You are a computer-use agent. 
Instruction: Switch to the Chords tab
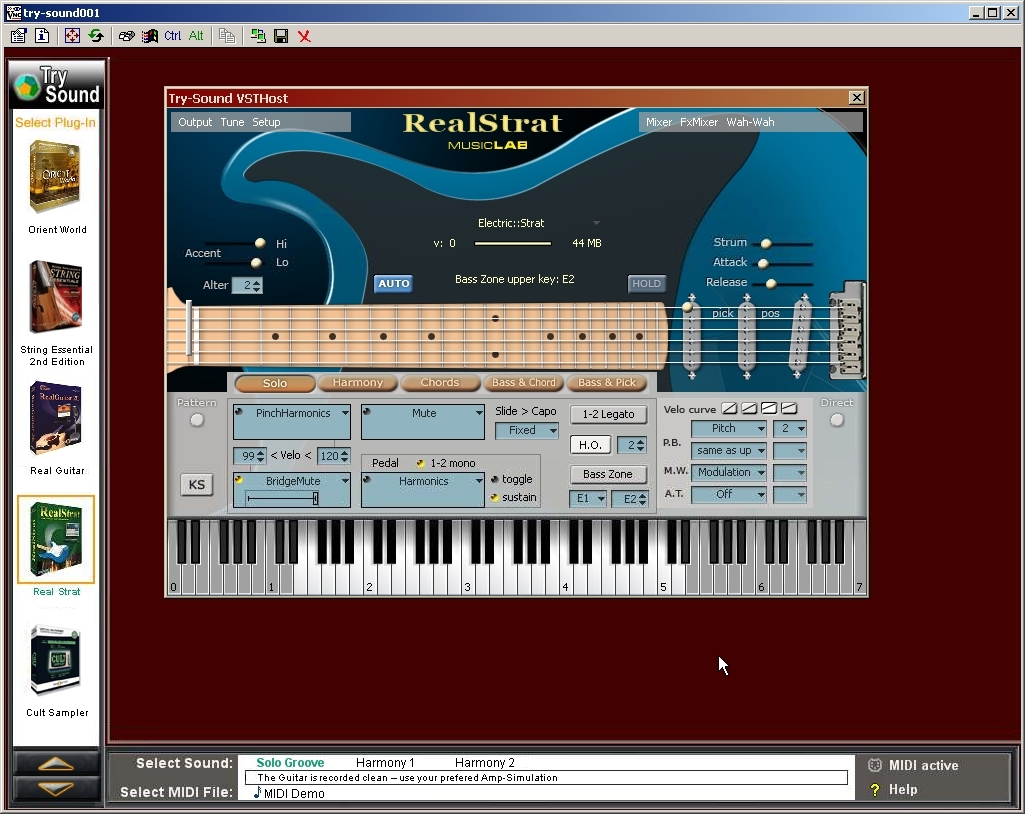coord(440,382)
